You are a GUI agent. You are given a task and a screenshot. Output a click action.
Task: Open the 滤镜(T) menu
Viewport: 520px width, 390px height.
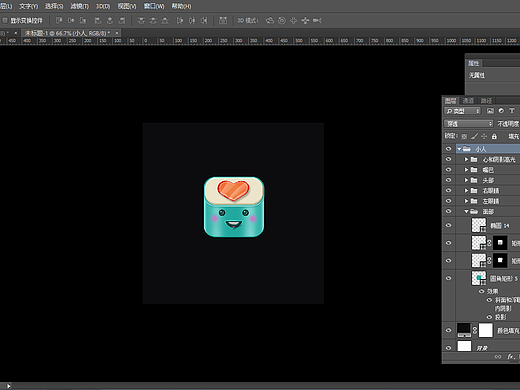[80, 6]
